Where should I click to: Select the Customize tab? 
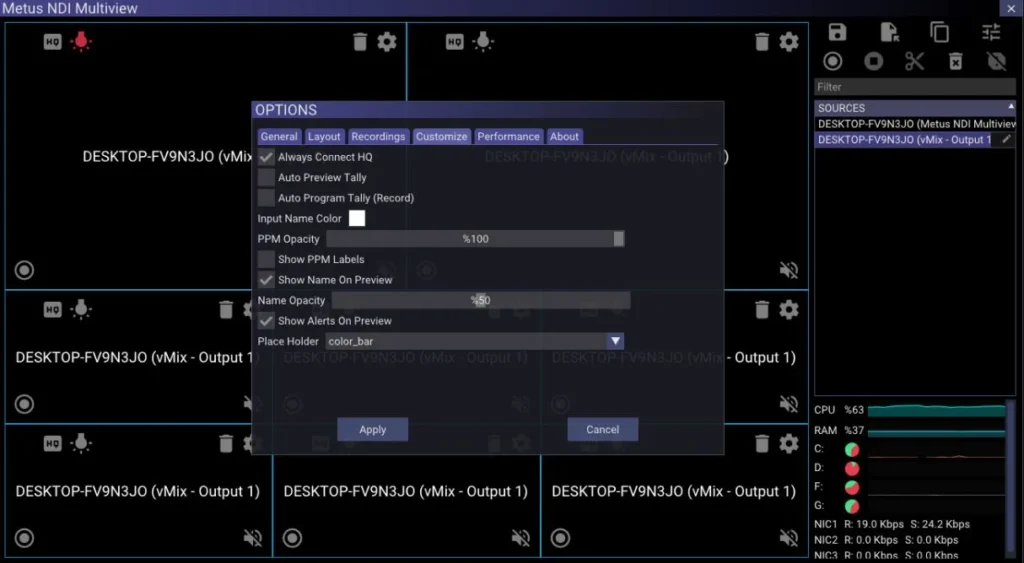(x=441, y=137)
